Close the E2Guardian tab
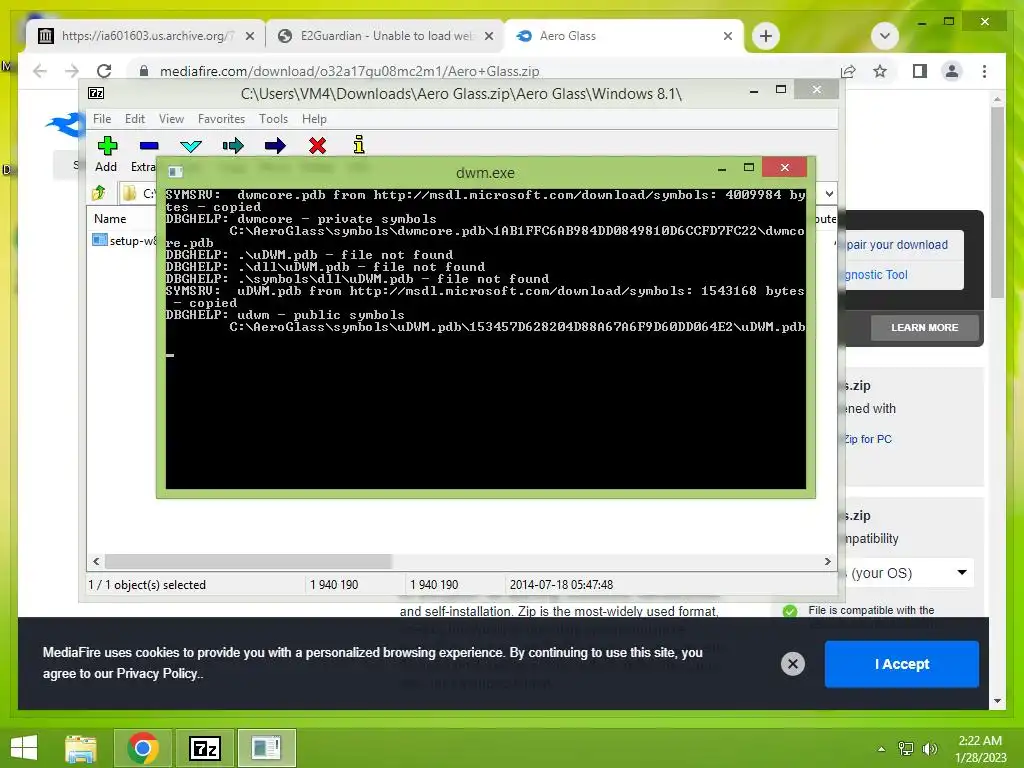 (488, 36)
